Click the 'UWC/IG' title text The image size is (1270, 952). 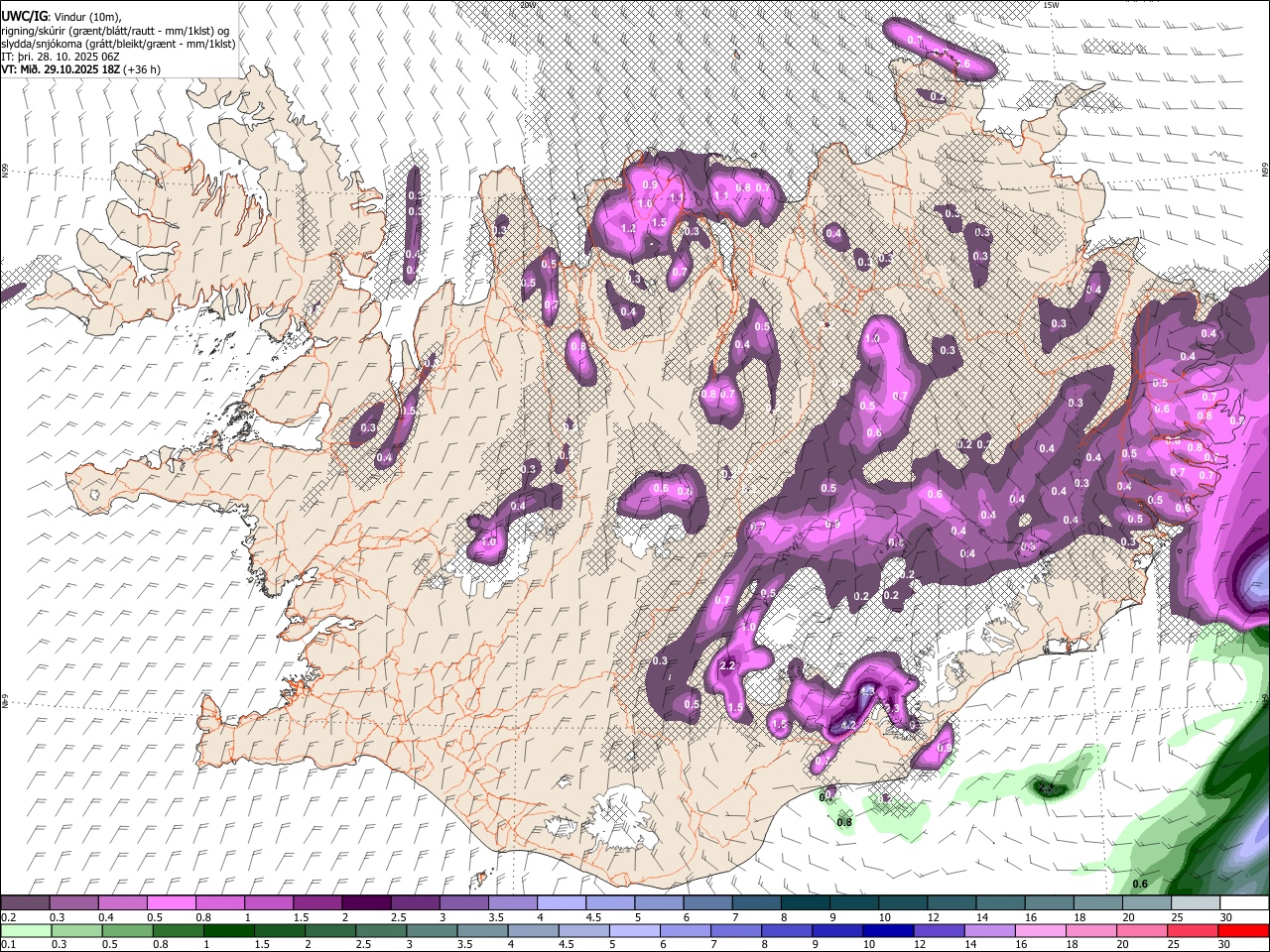coord(25,16)
